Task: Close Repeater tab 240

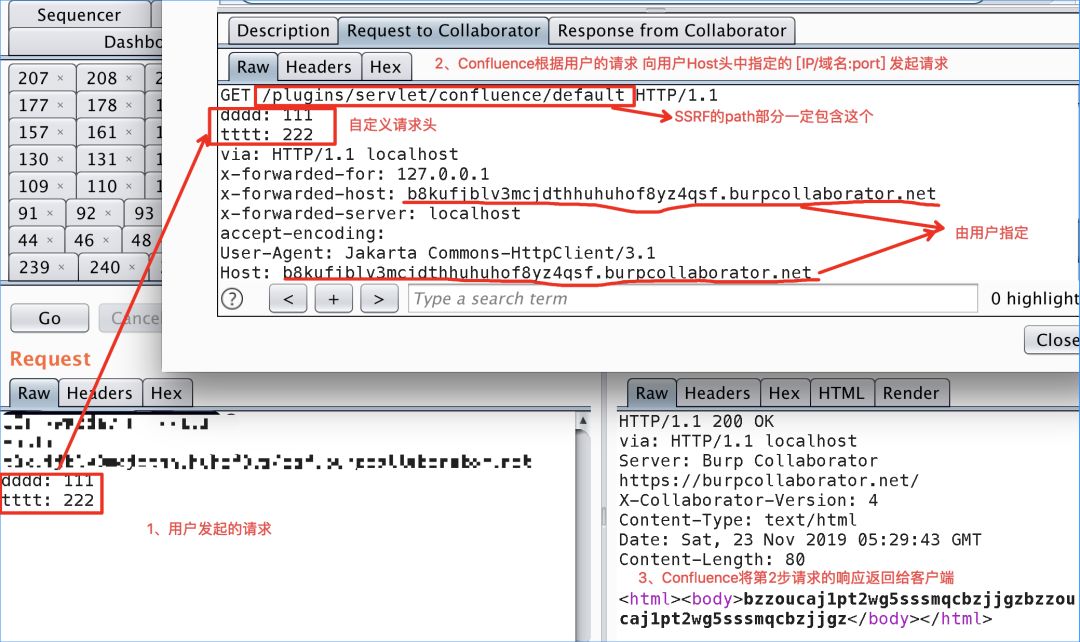Action: tap(132, 267)
